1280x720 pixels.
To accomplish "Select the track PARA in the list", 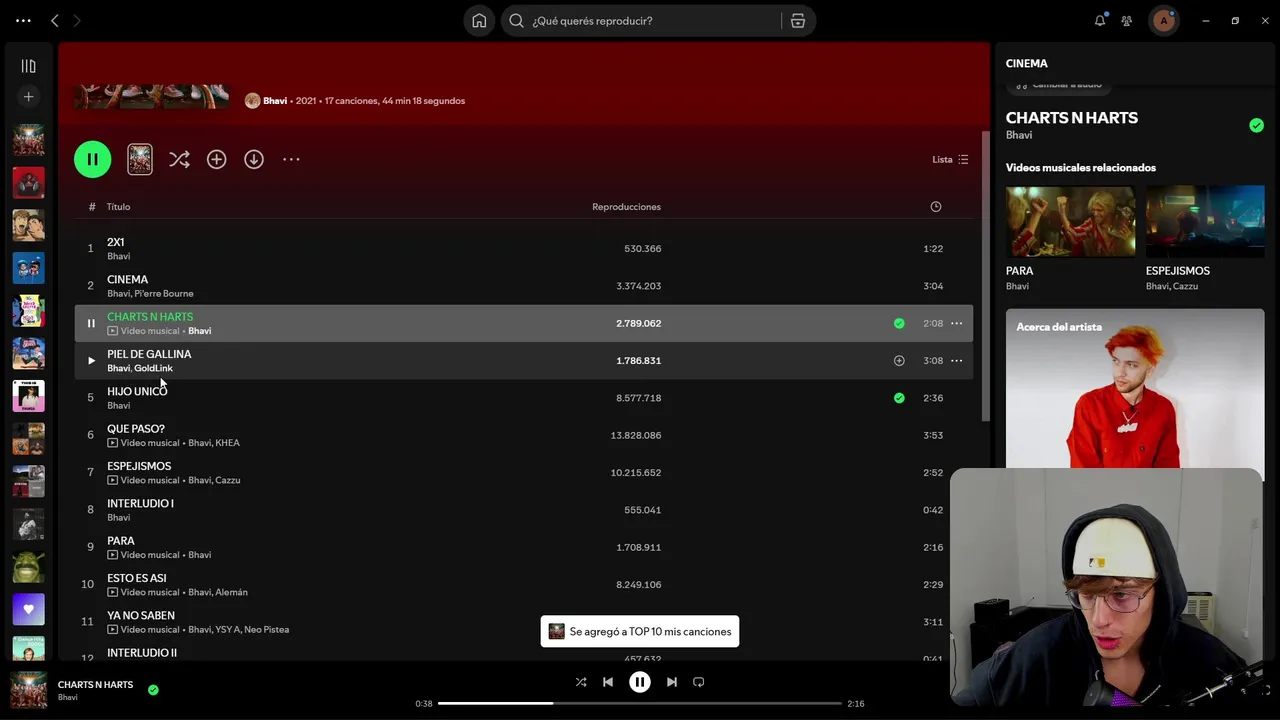I will point(523,547).
